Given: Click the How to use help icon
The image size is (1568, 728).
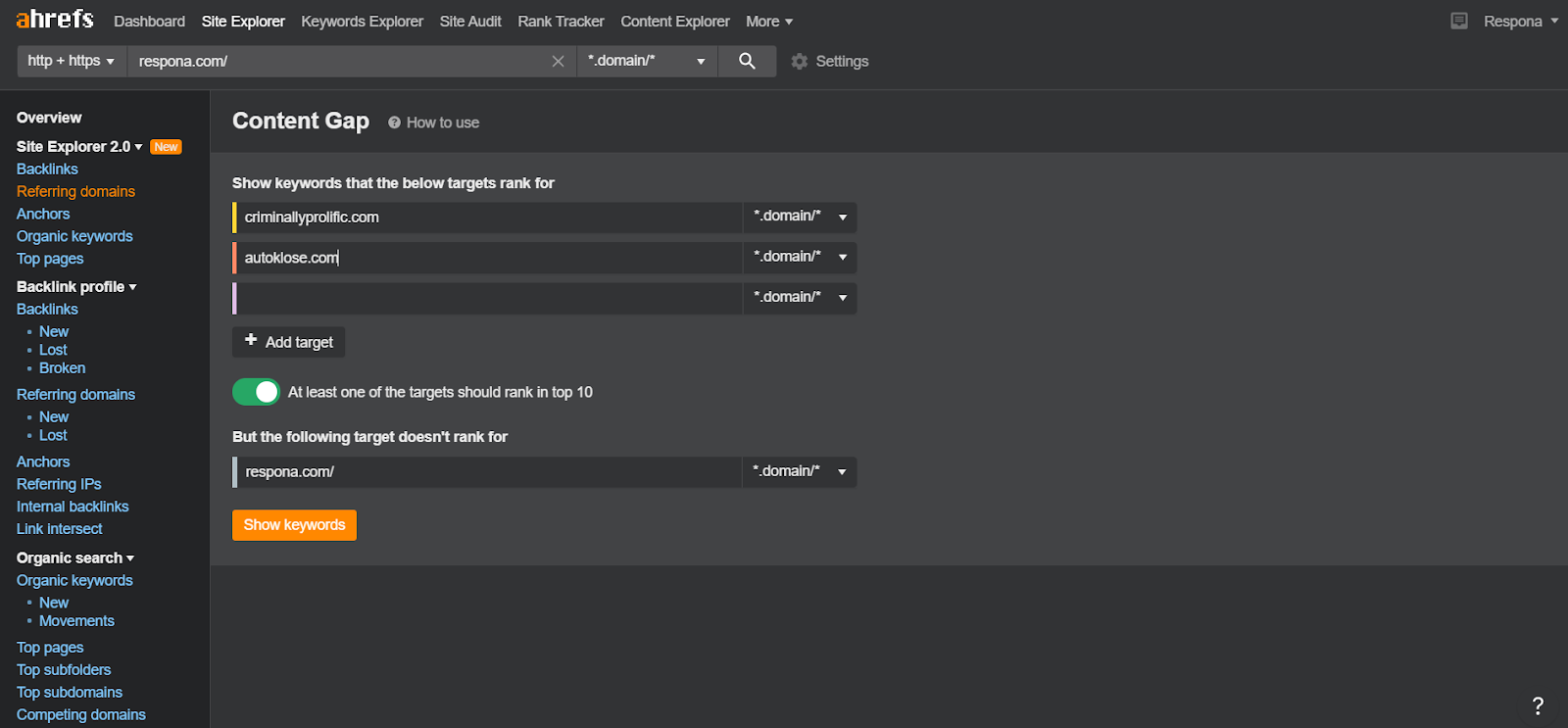Looking at the screenshot, I should 394,122.
